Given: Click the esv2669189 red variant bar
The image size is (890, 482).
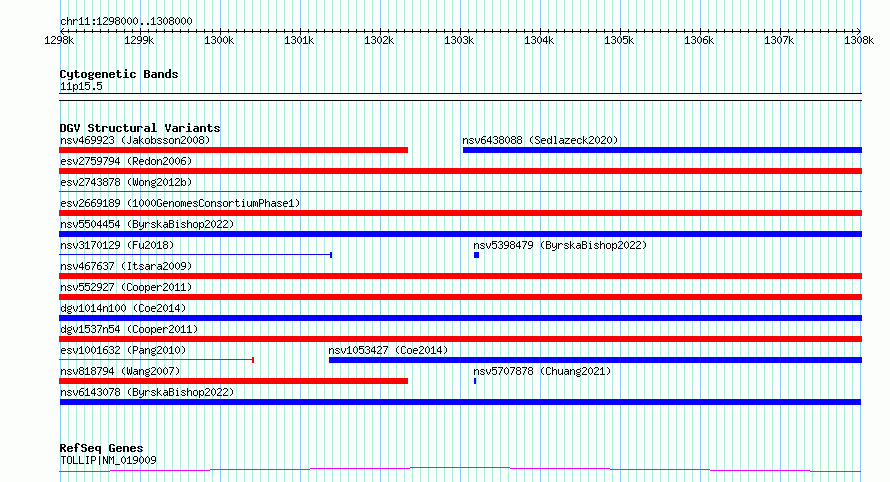Looking at the screenshot, I should coord(460,213).
